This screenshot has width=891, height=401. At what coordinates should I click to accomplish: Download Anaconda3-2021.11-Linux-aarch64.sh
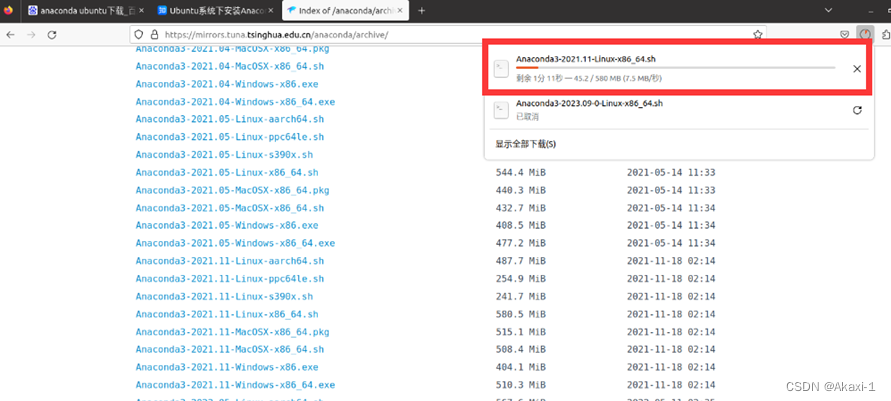tap(230, 261)
